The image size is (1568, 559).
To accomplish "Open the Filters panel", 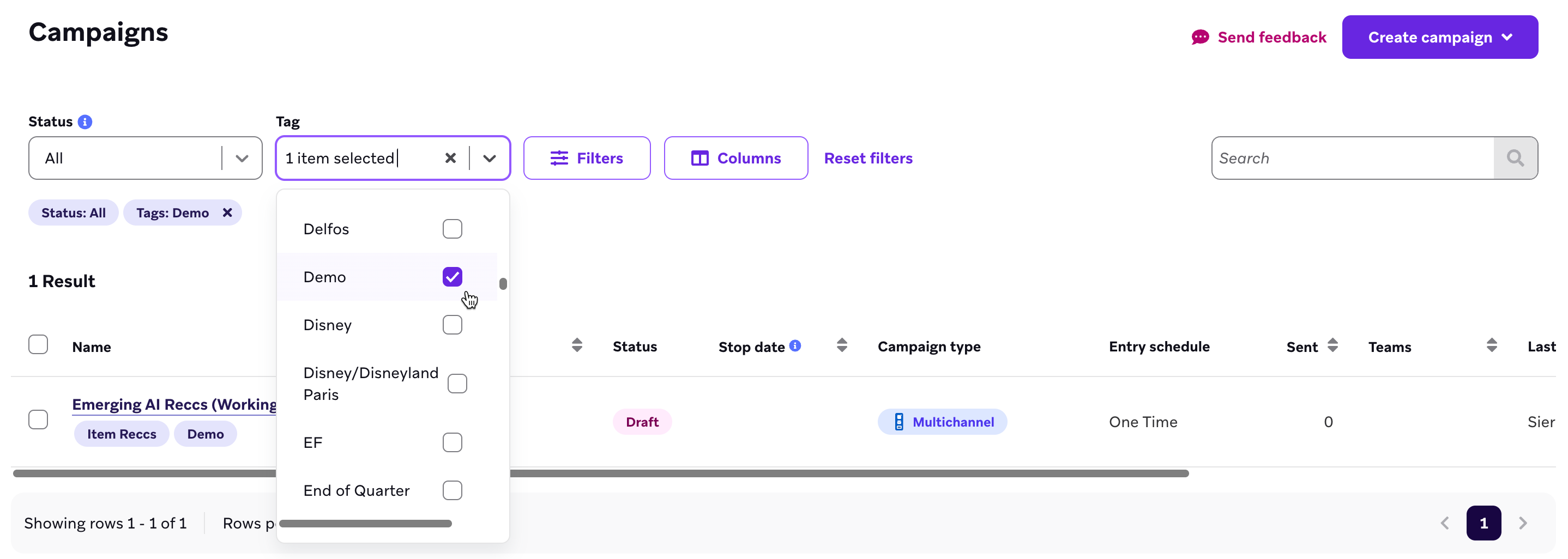I will [x=586, y=158].
